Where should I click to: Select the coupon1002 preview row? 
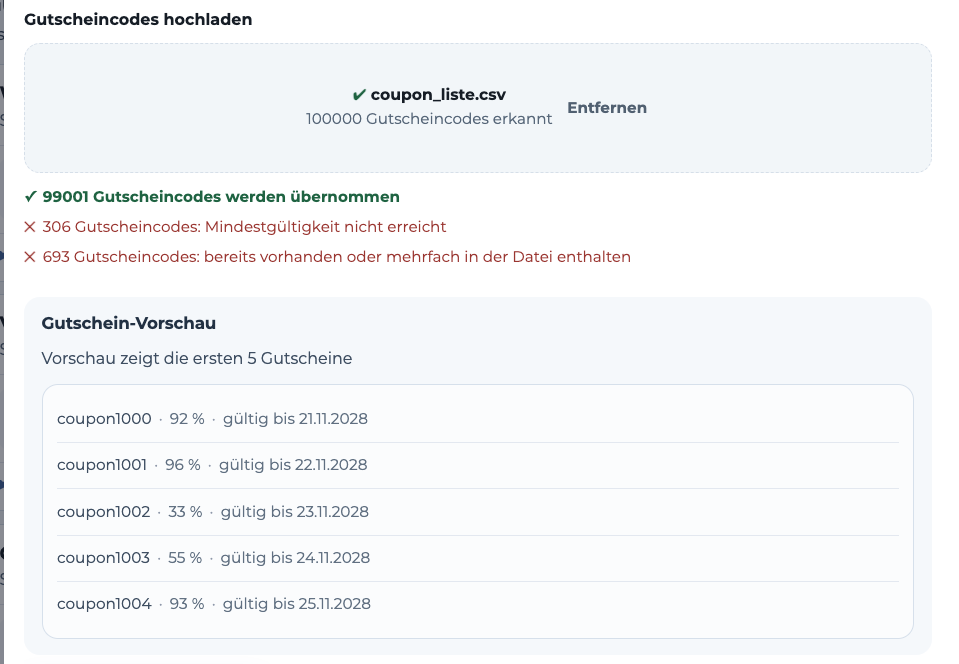pos(478,512)
